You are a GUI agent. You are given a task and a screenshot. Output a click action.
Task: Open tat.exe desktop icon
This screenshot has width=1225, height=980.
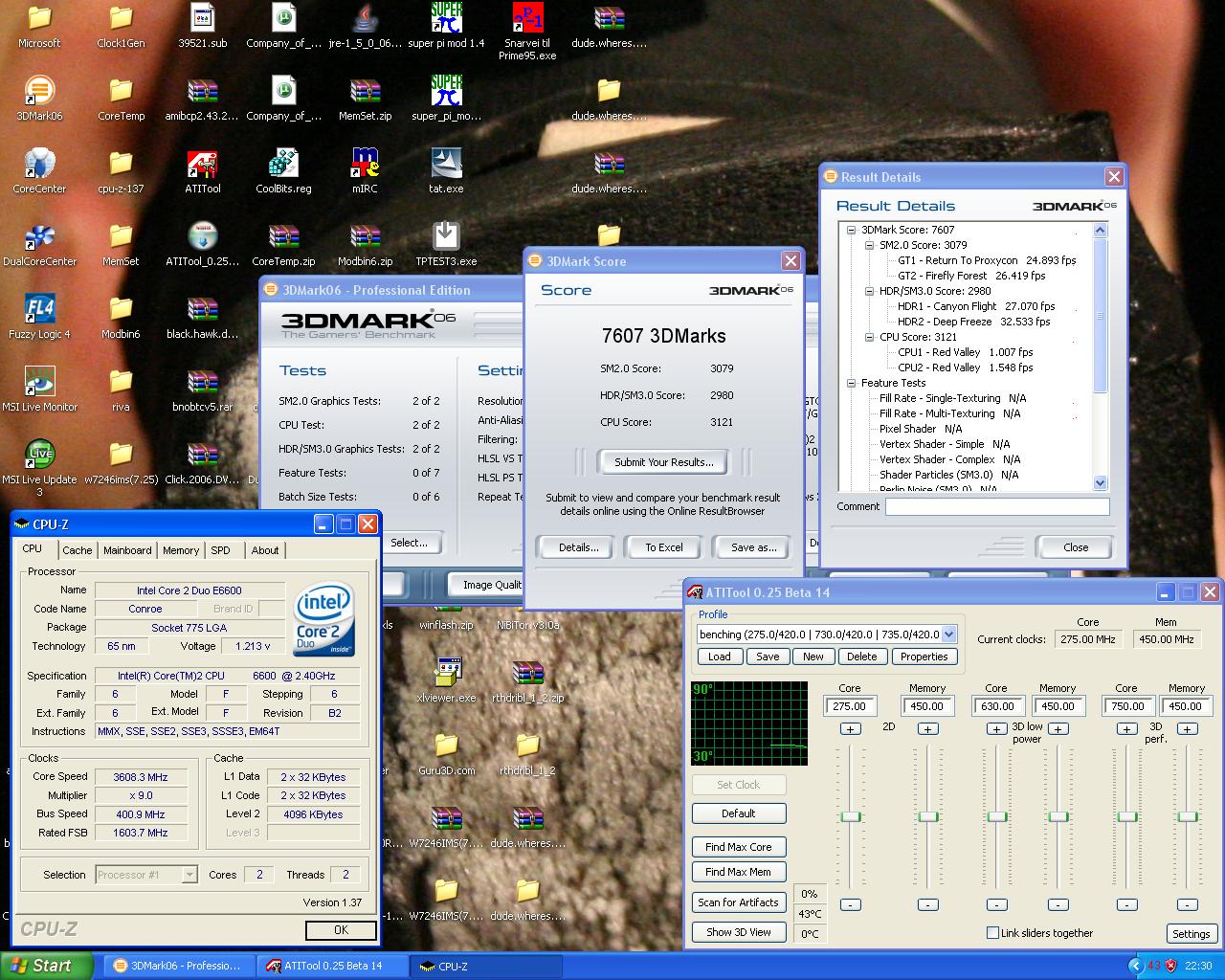point(446,170)
